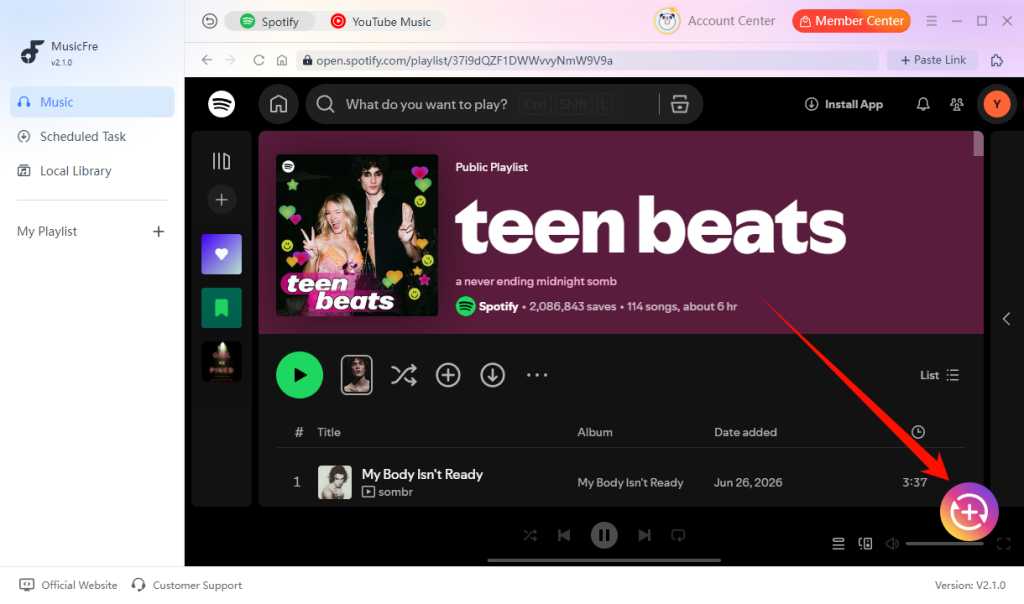1024x604 pixels.
Task: Open Member Center
Action: coord(851,21)
